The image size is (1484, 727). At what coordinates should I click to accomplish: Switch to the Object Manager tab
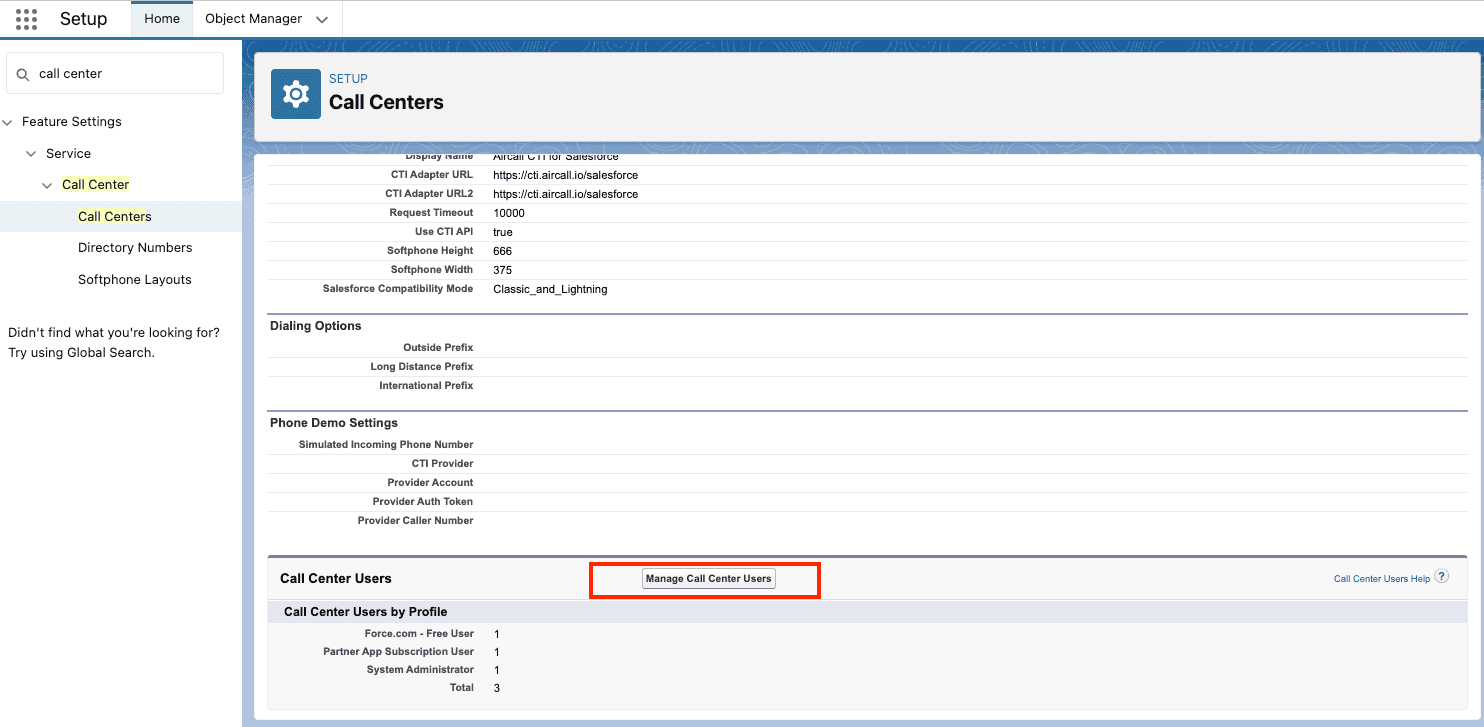coord(253,19)
